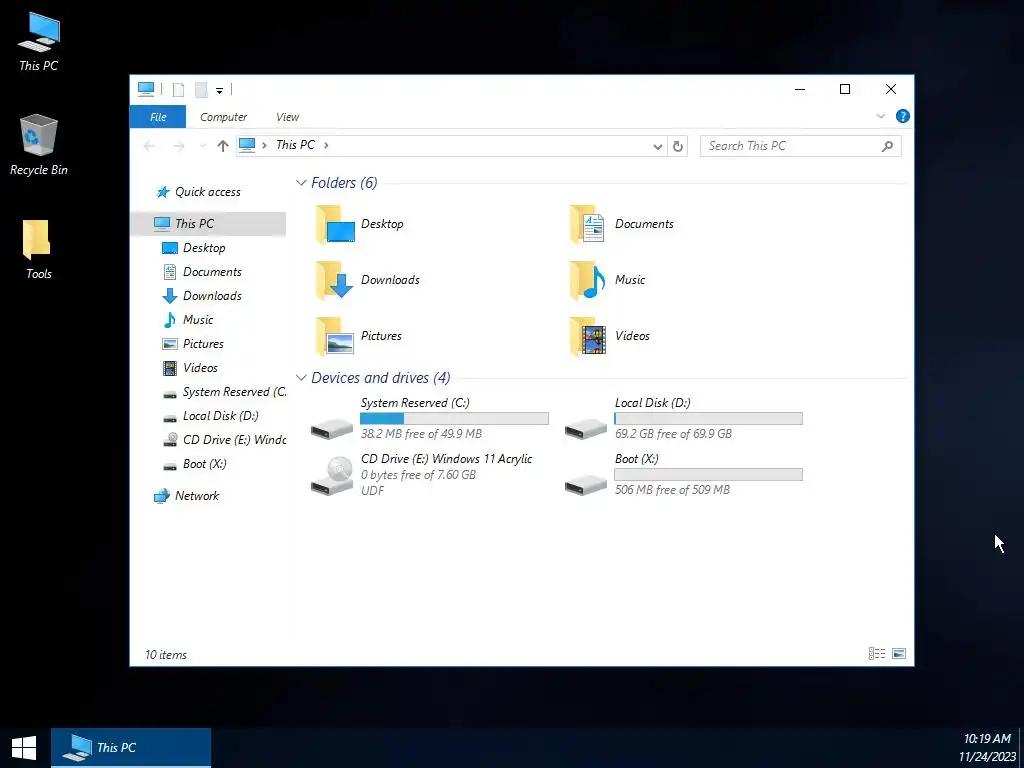This screenshot has width=1024, height=768.
Task: Click the 38.2 MB free of 49.9 MB text
Action: [421, 434]
